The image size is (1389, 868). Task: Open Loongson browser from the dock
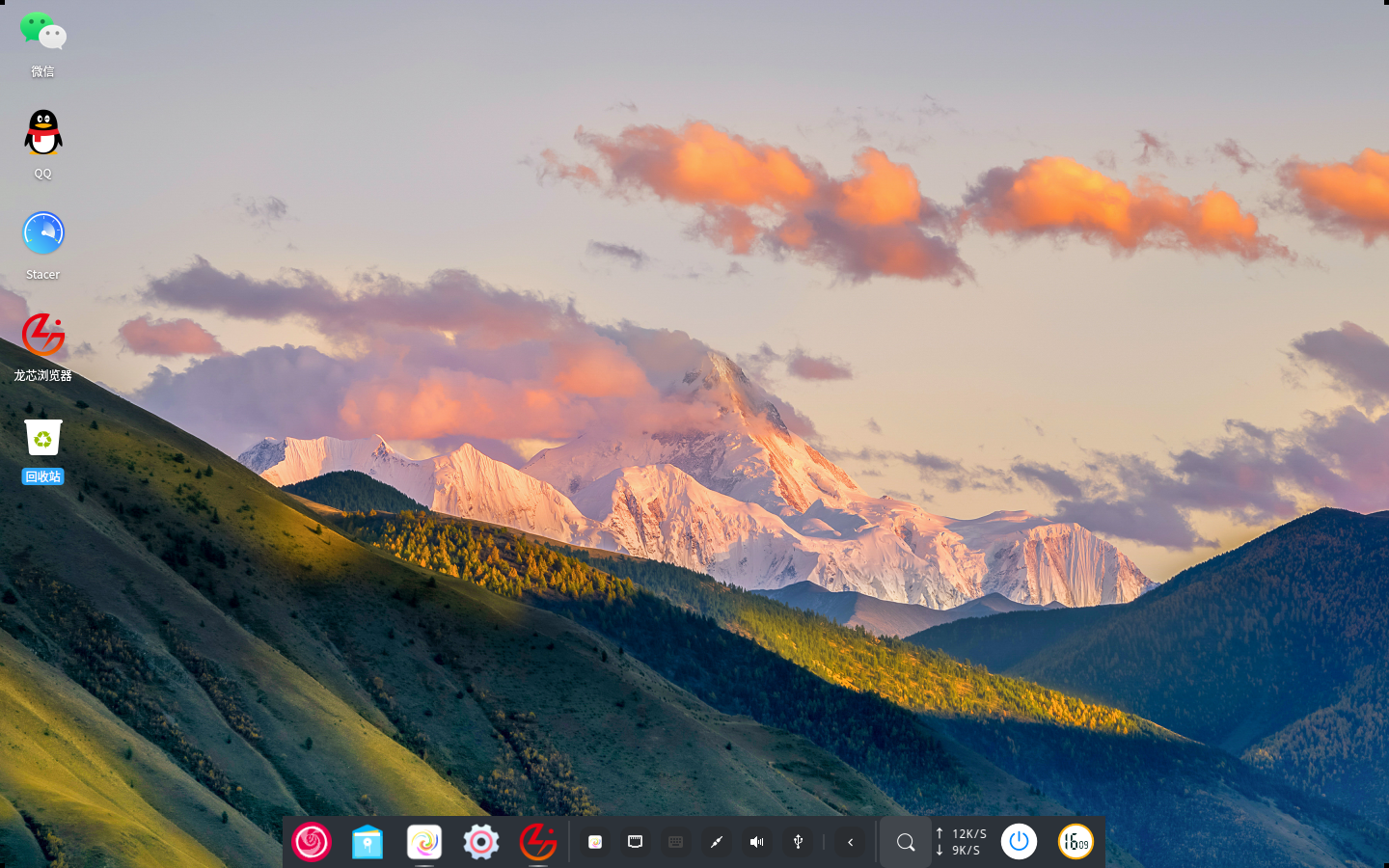tap(538, 842)
